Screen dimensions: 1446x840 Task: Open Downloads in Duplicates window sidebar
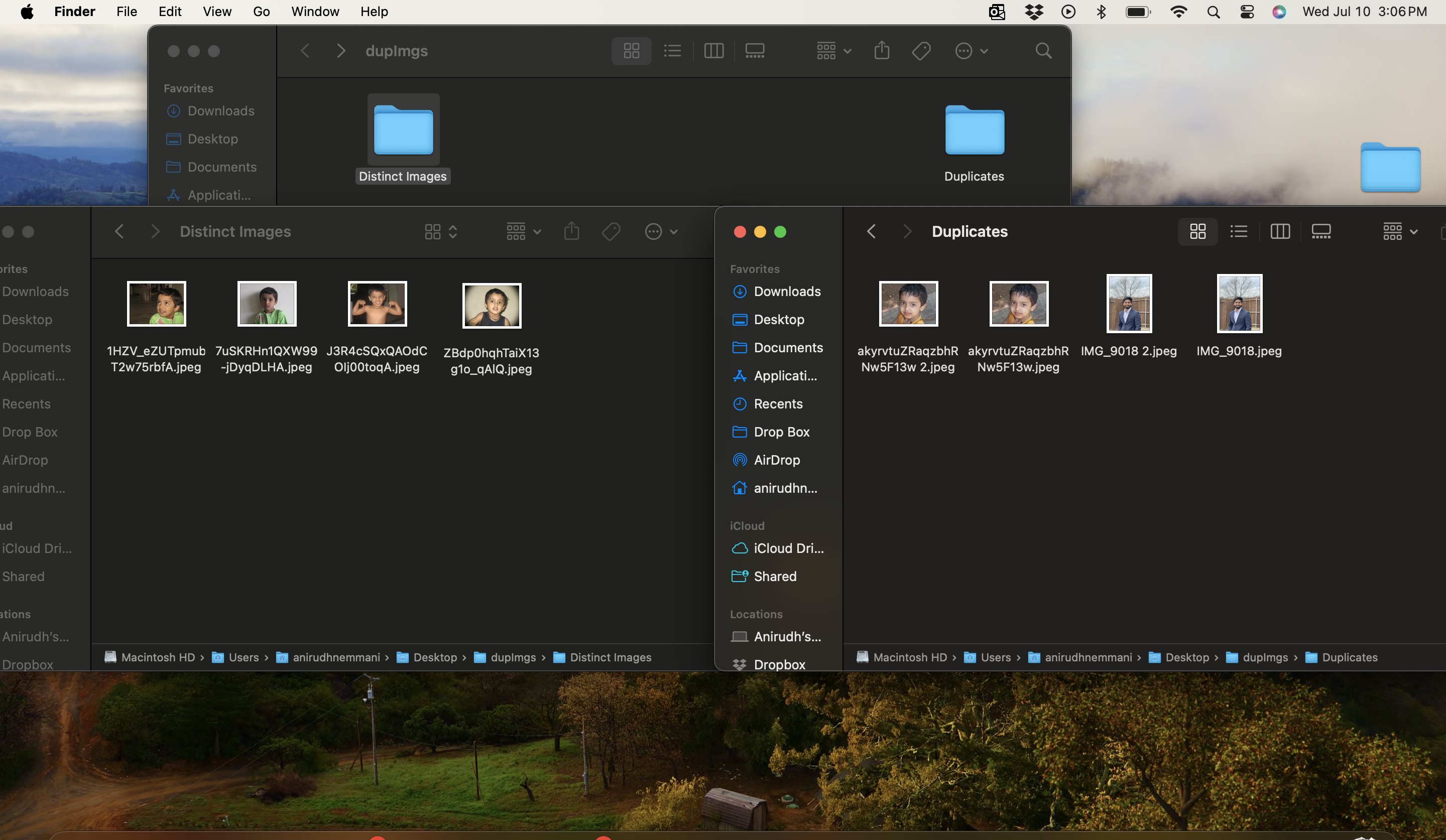click(777, 291)
